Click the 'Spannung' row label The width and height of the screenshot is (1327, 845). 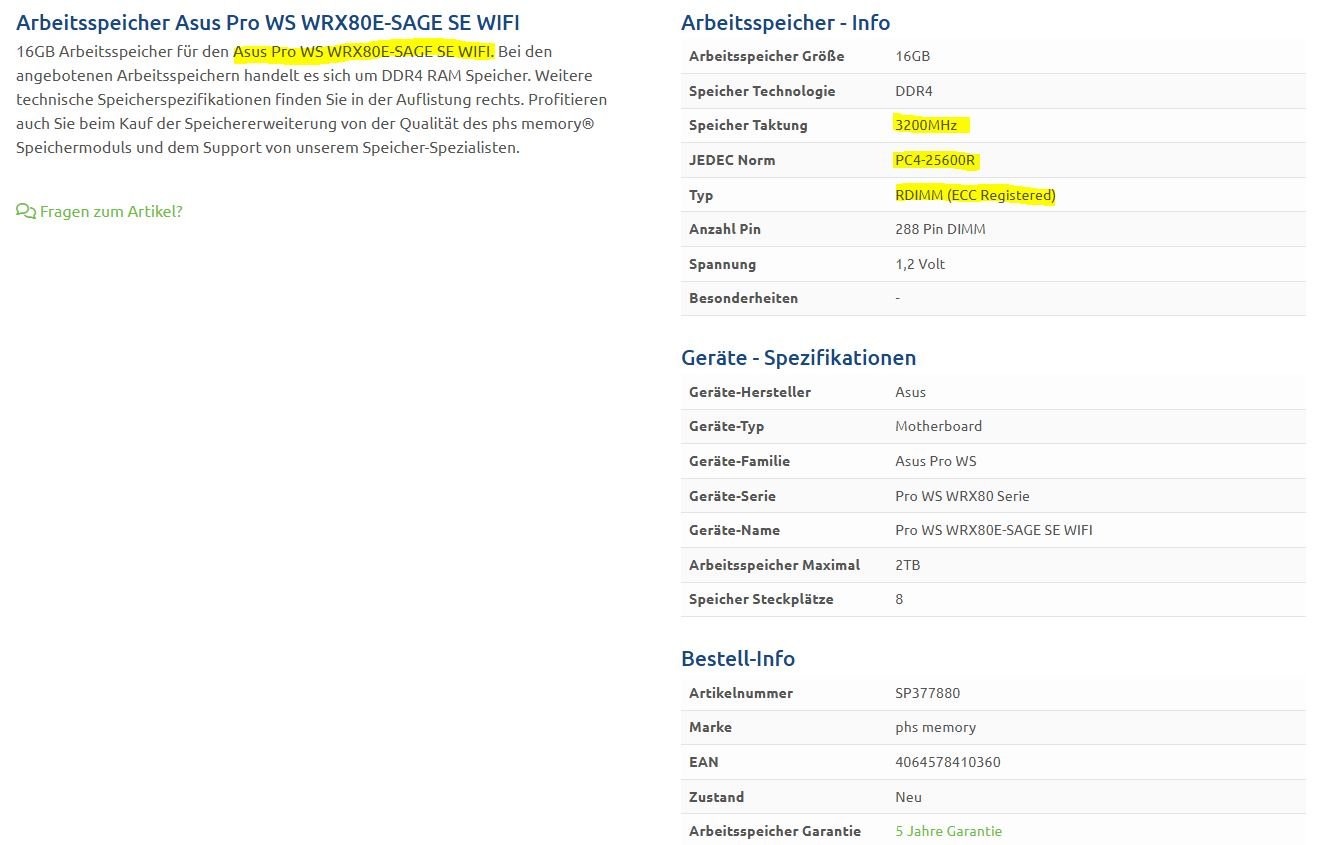coord(722,264)
